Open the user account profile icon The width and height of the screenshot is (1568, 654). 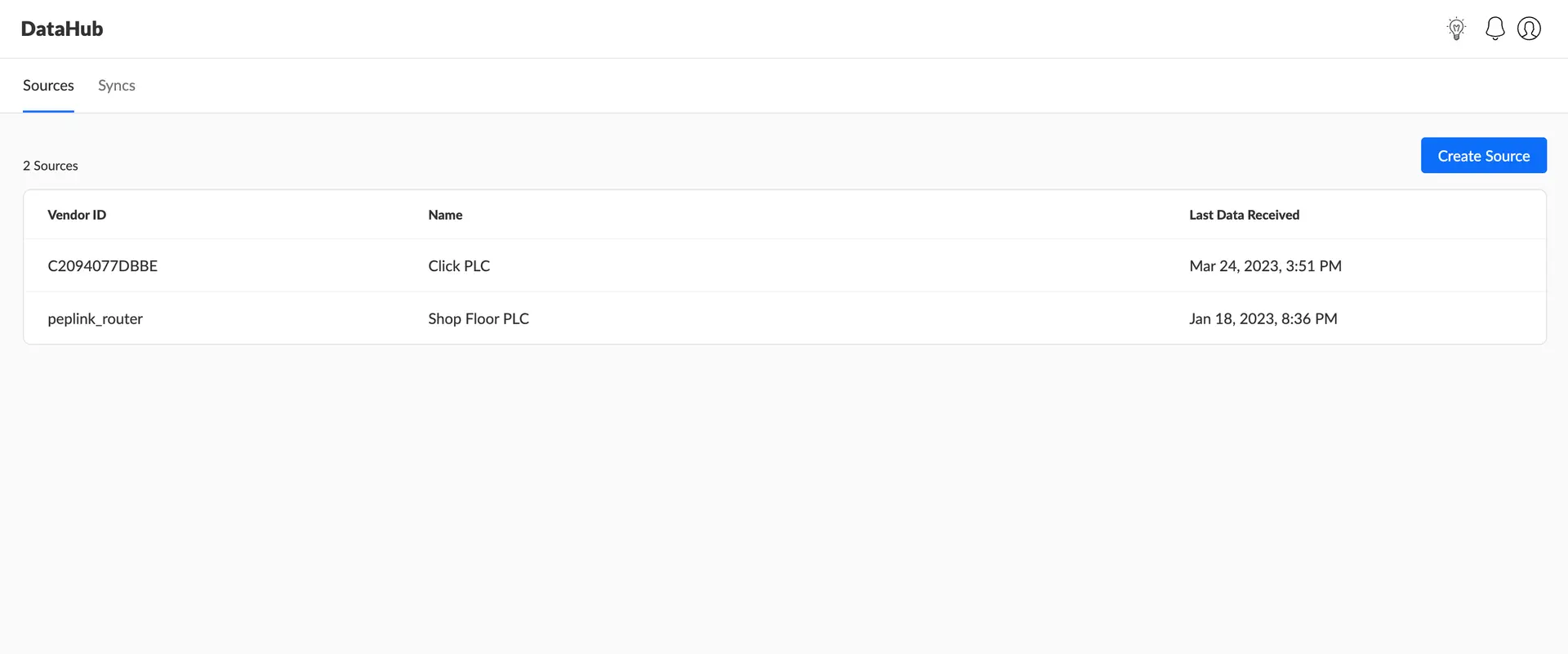(1529, 29)
